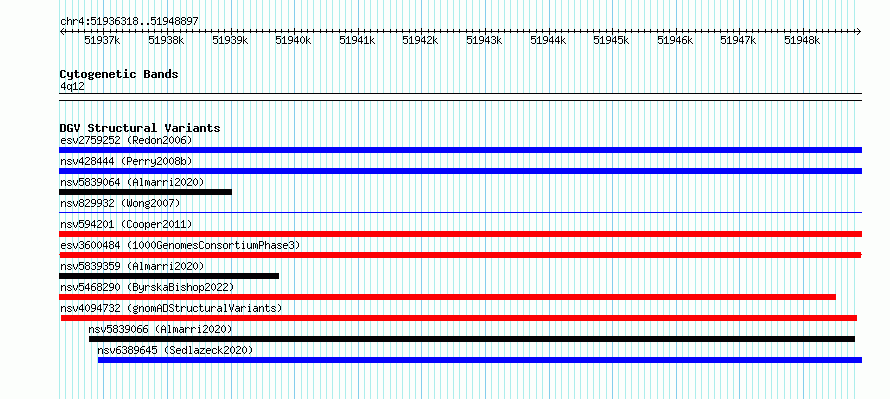Screen dimensions: 890x399
Task: Select the red bar for nsv4094732
Action: click(459, 318)
